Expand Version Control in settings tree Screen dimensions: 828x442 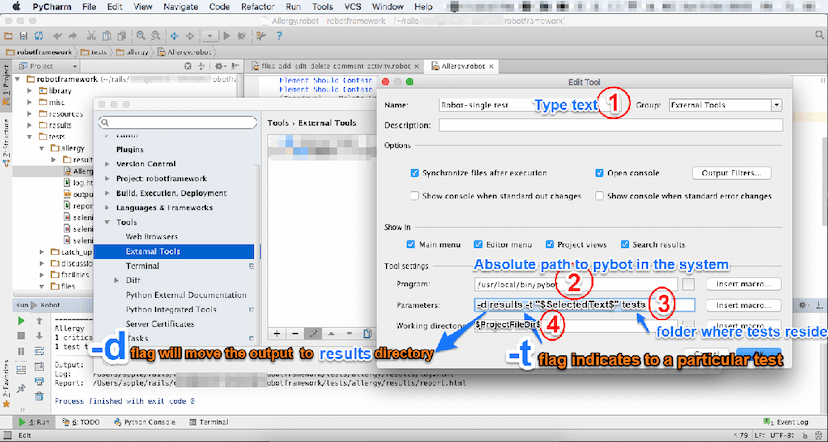click(108, 164)
